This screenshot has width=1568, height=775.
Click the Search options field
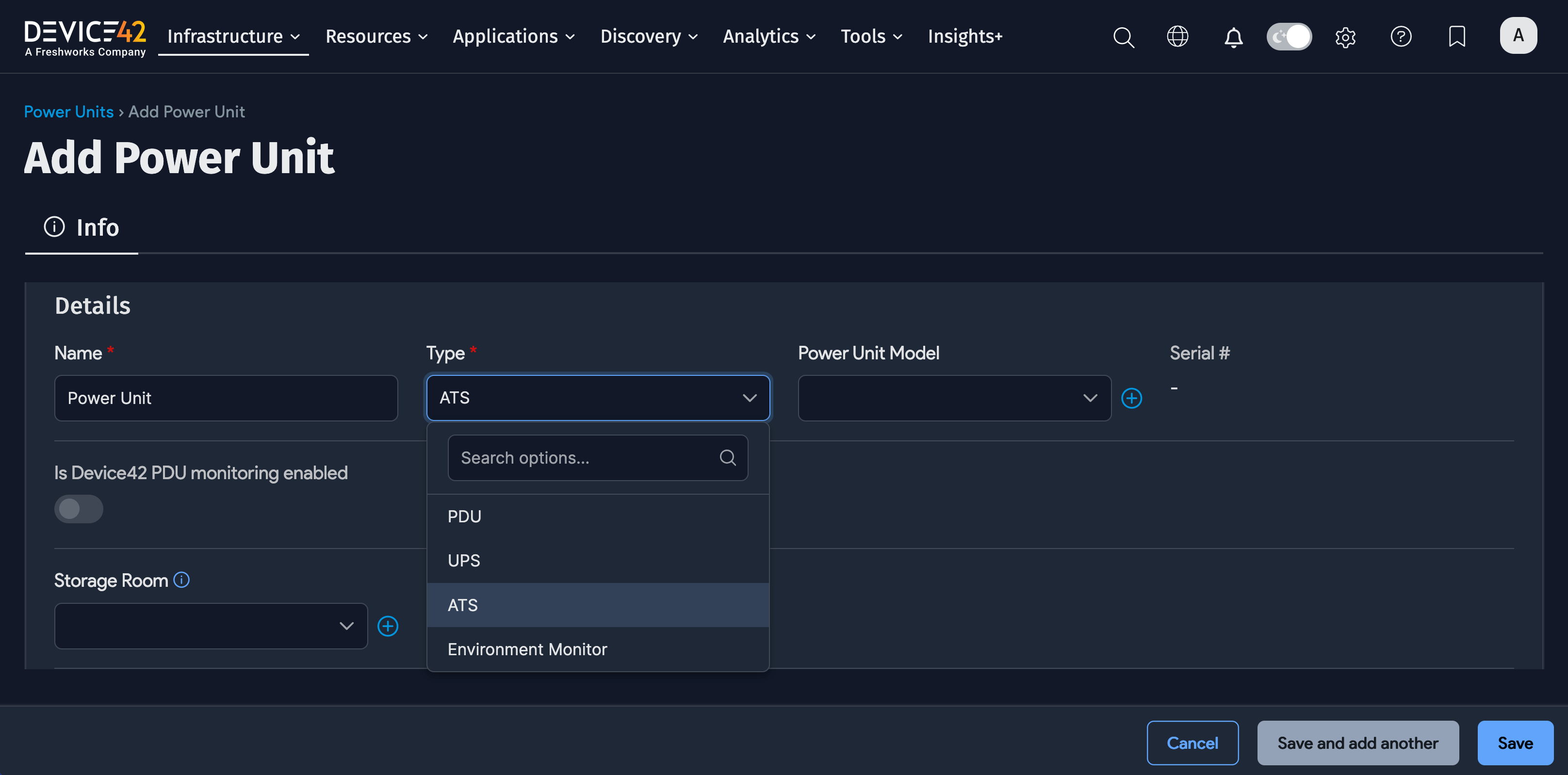coord(598,457)
